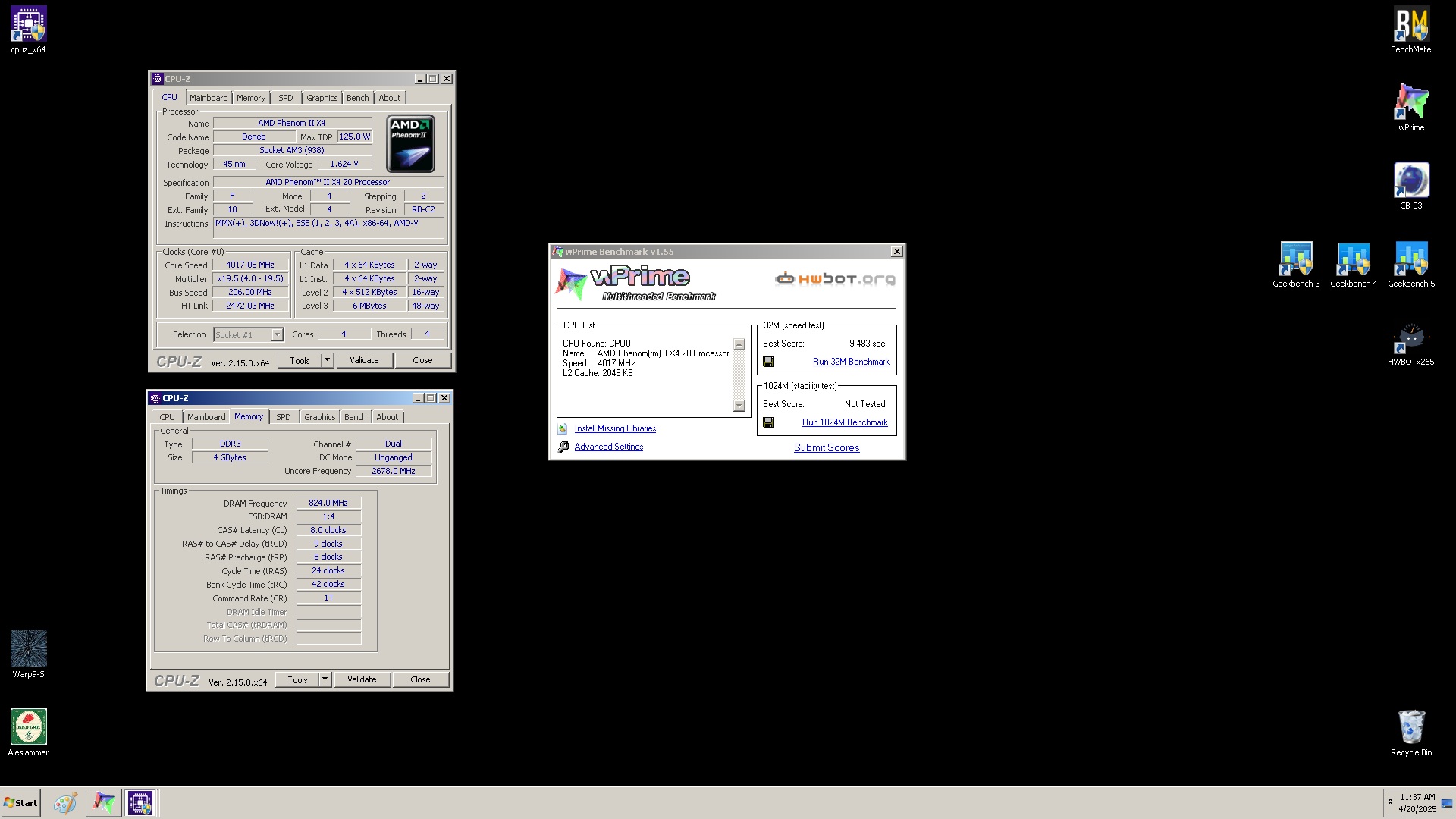Click the DRAM Frequency value 824.0 MHz
The width and height of the screenshot is (1456, 819).
(328, 504)
